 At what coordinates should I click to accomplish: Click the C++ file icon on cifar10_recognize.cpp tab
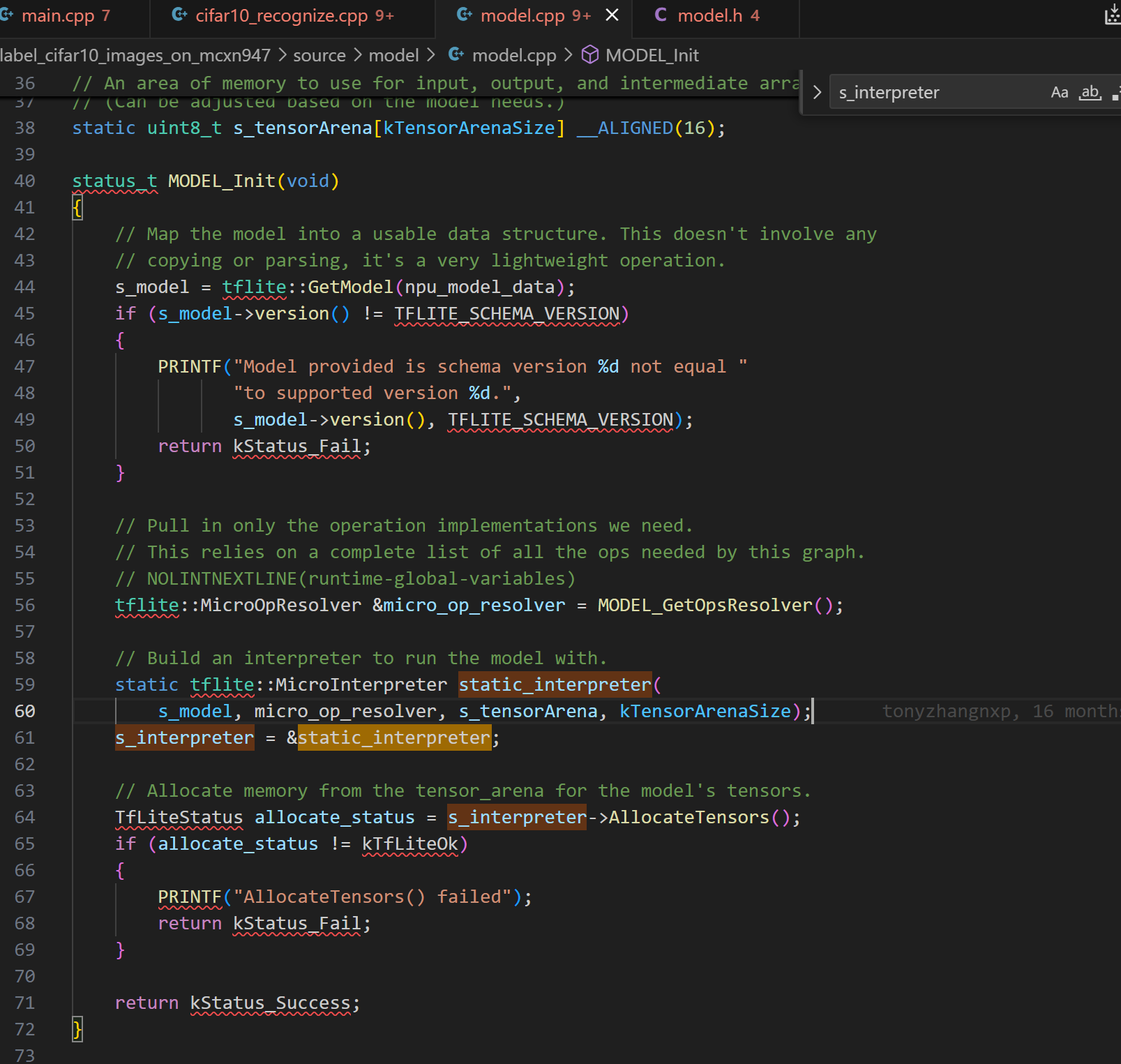pyautogui.click(x=179, y=15)
